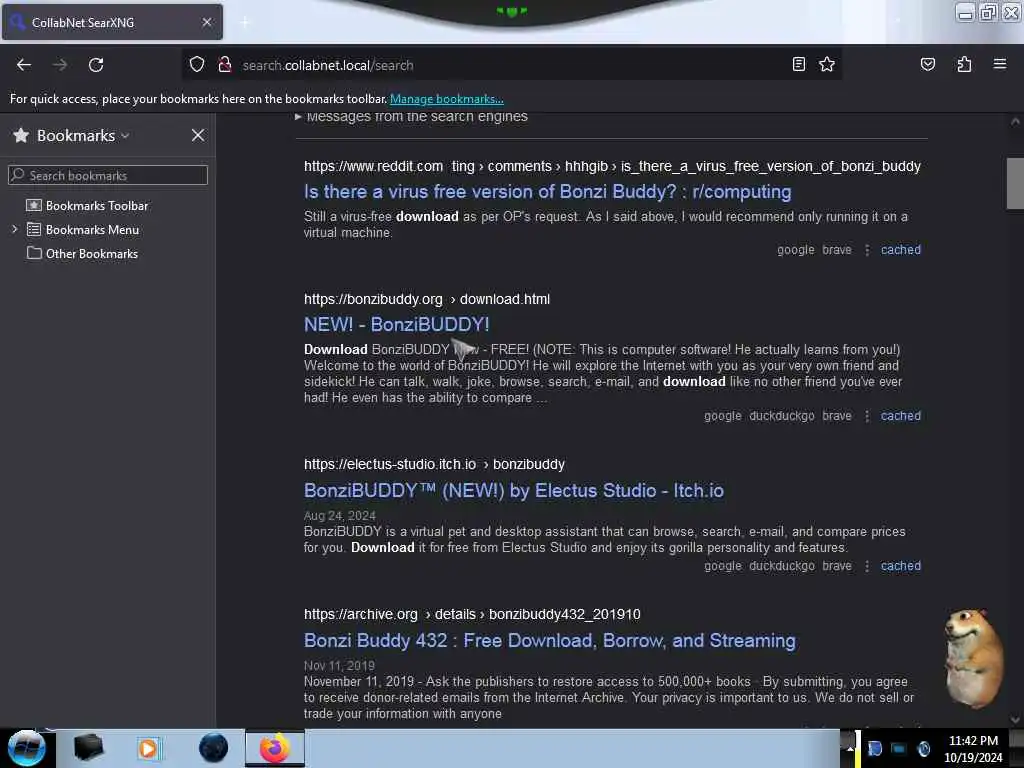Click the blue action flag tray icon
Image resolution: width=1024 pixels, height=768 pixels.
coord(874,748)
